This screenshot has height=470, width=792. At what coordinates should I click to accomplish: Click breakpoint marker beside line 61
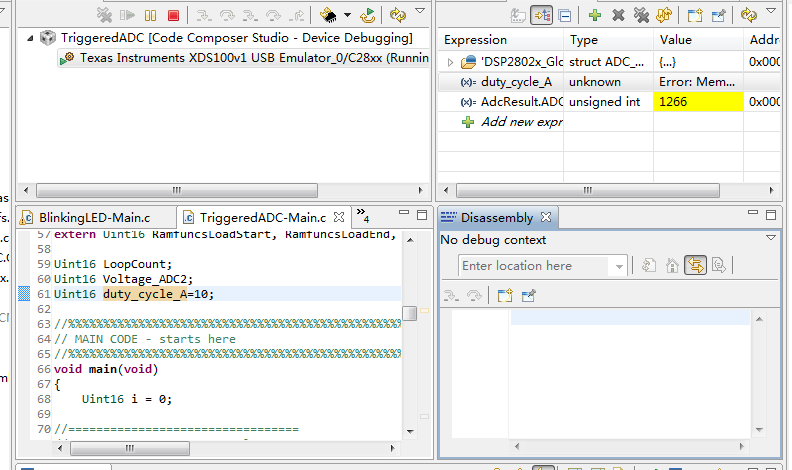[x=24, y=293]
